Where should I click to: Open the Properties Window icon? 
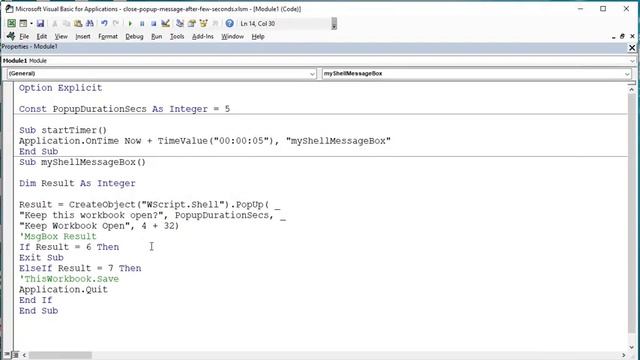coord(191,24)
